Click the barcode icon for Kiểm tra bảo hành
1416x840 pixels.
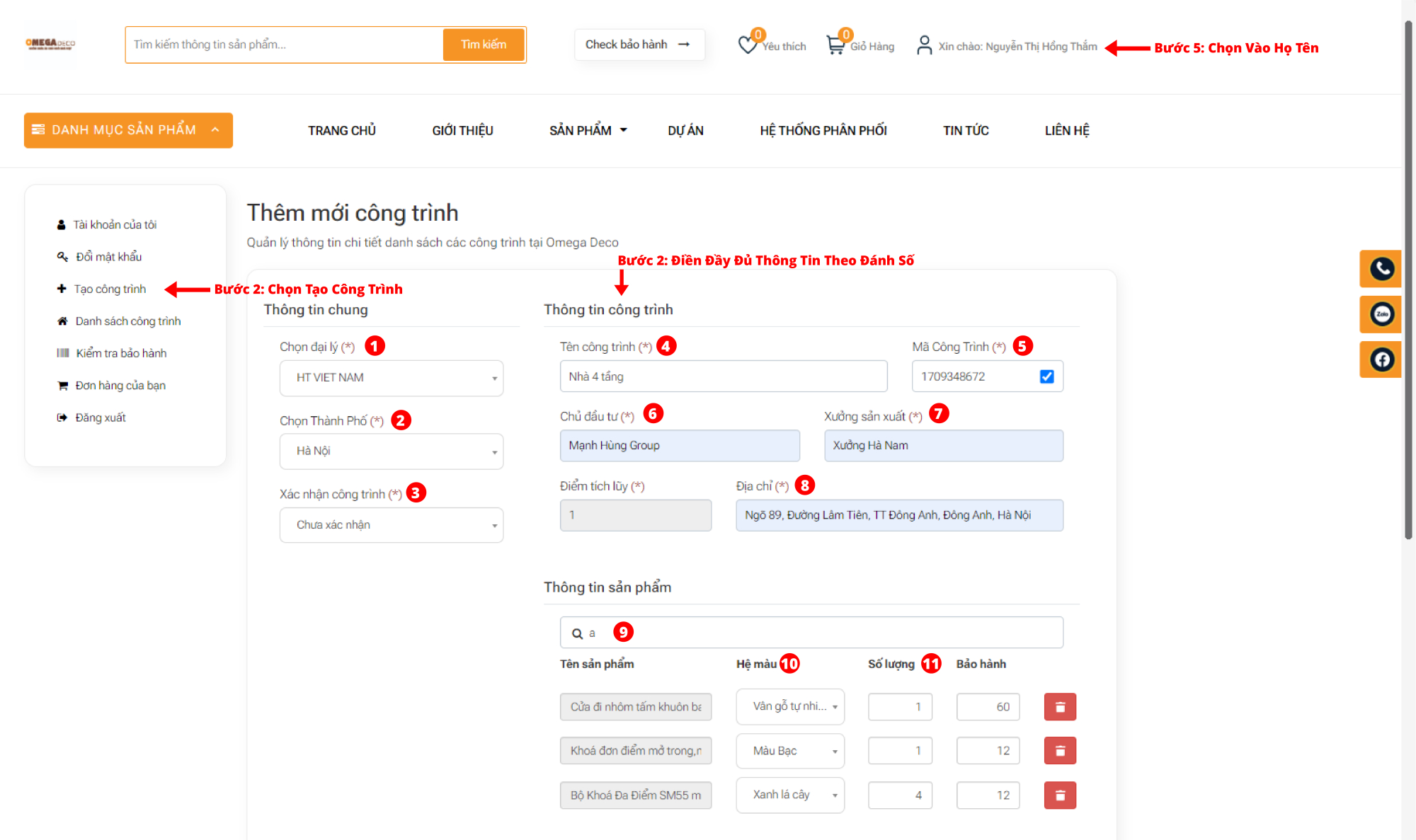click(x=63, y=353)
